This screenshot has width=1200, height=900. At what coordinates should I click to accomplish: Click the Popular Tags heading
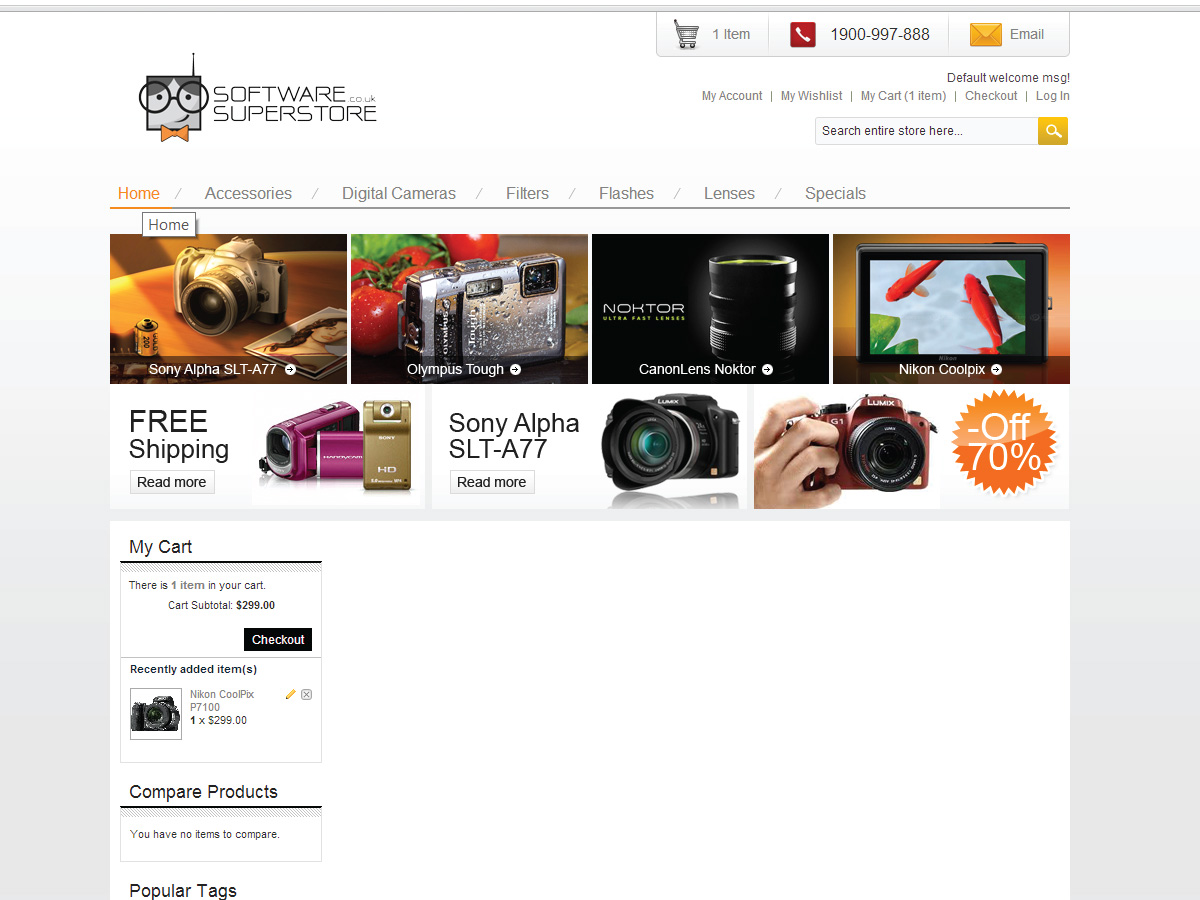pyautogui.click(x=183, y=890)
